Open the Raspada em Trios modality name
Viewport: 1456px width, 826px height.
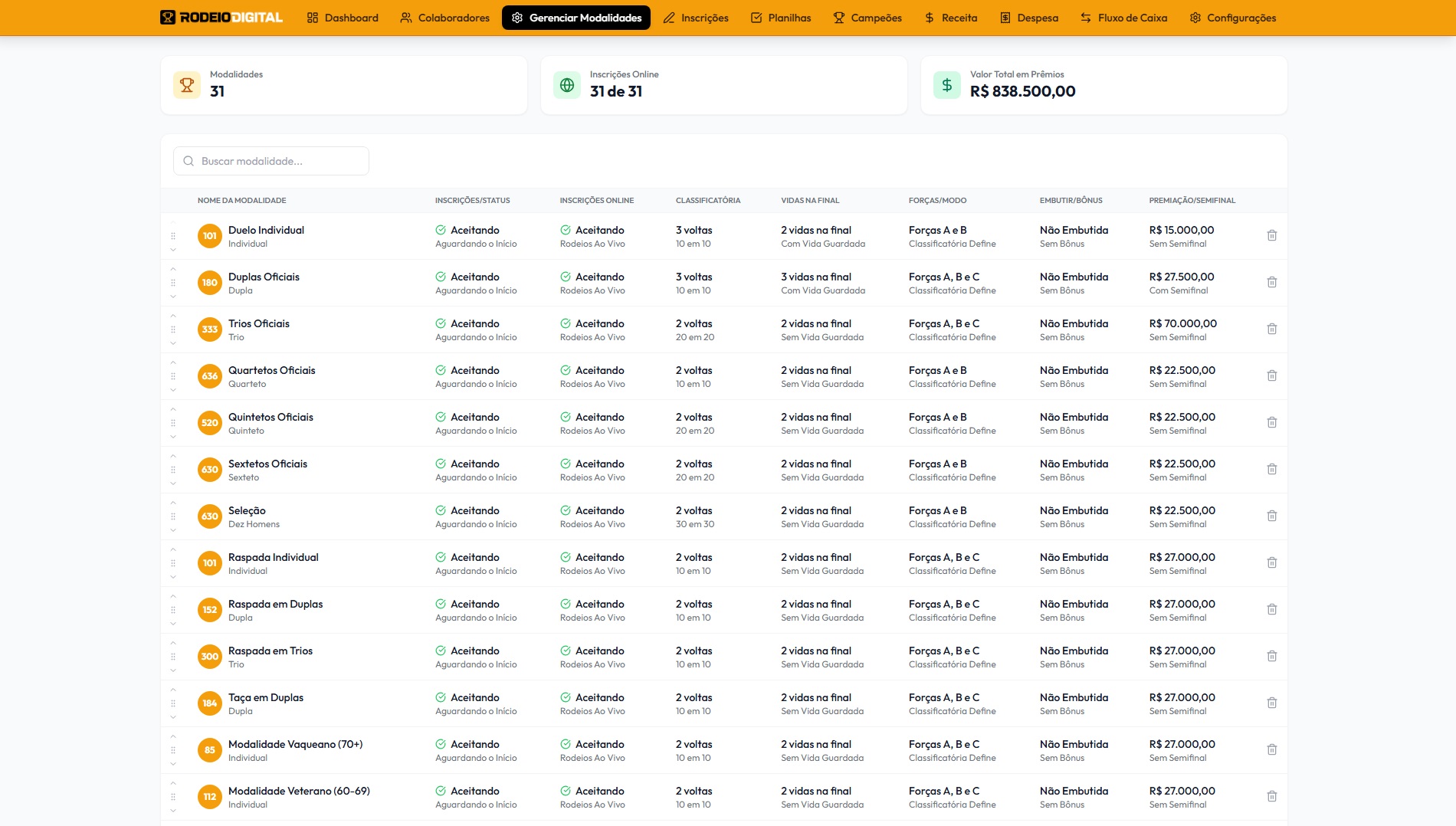tap(271, 651)
